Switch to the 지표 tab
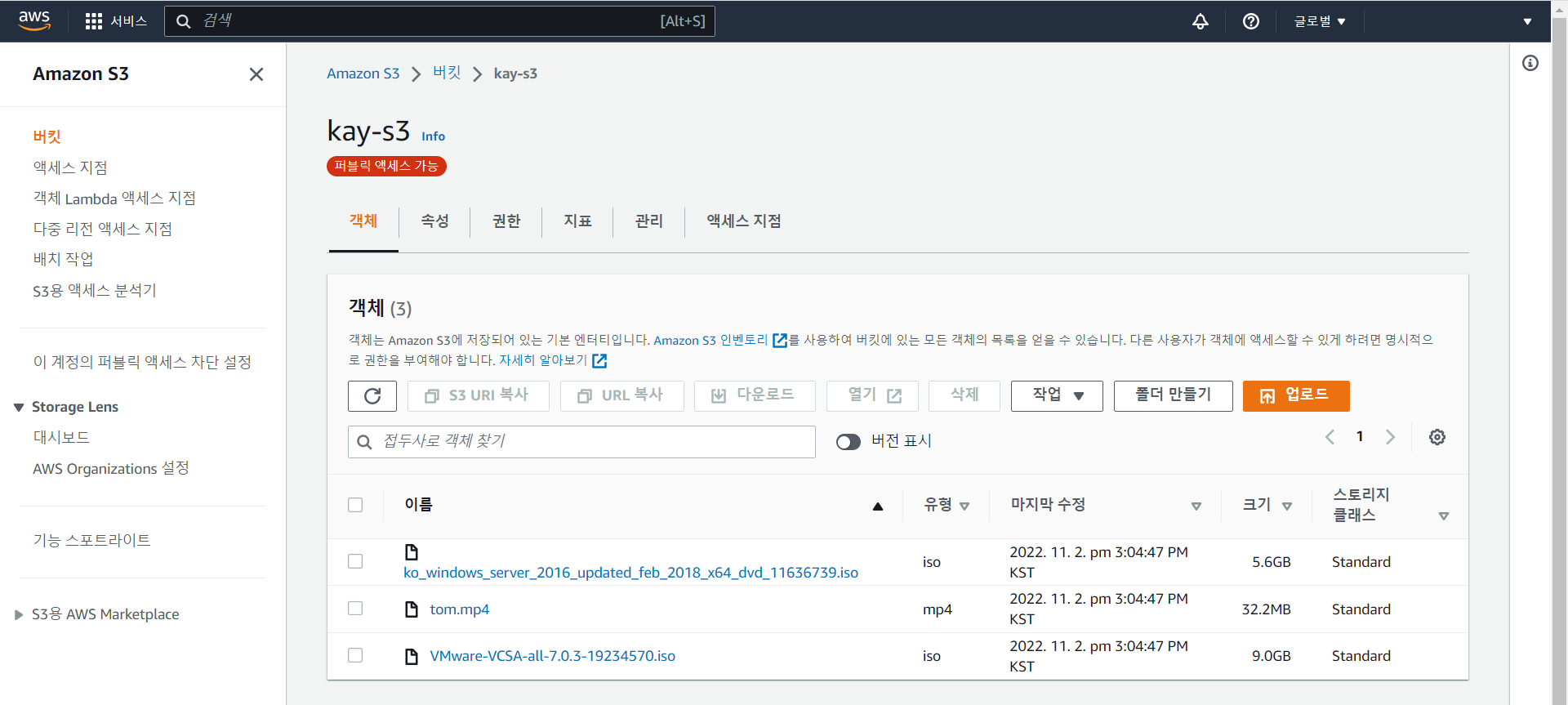Viewport: 1568px width, 705px height. (x=578, y=221)
